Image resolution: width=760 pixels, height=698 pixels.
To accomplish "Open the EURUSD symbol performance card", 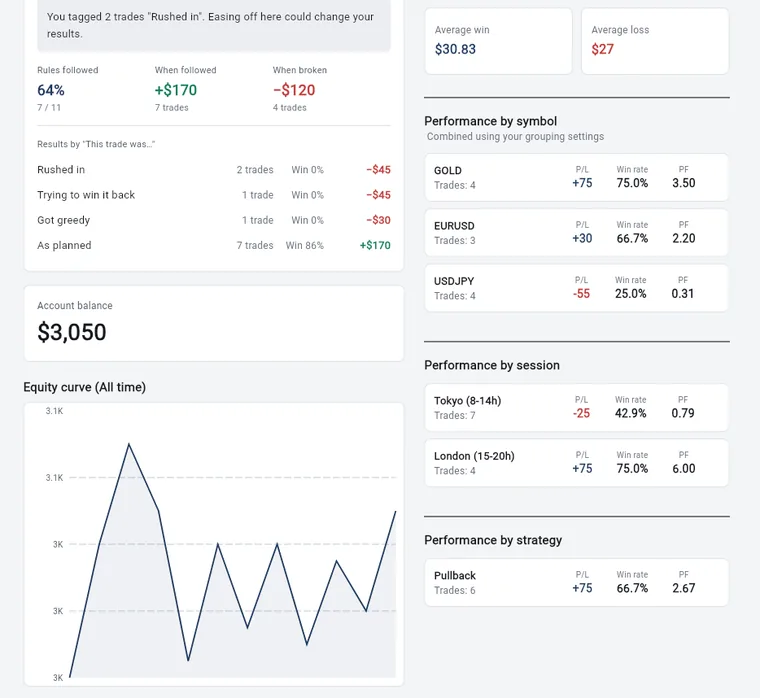I will (576, 233).
